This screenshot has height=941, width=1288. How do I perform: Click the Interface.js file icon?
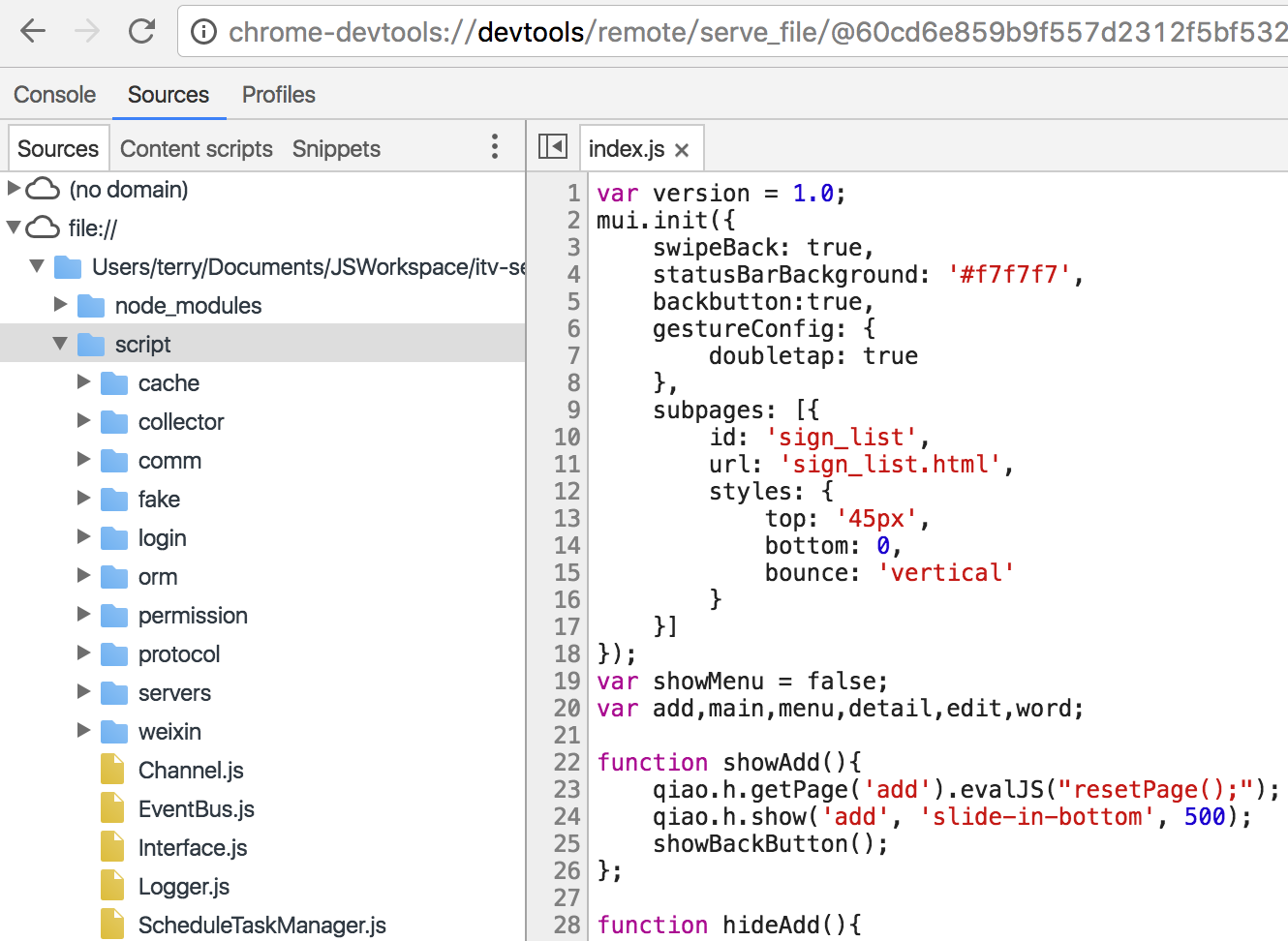click(112, 847)
